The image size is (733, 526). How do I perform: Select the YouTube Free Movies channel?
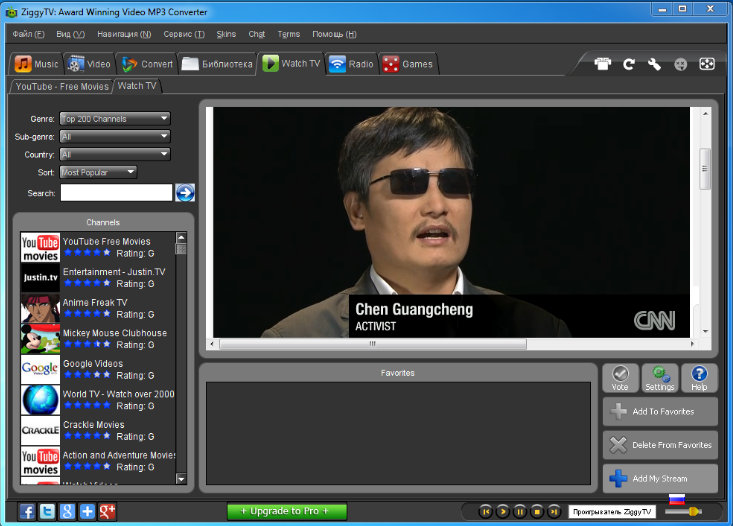98,247
